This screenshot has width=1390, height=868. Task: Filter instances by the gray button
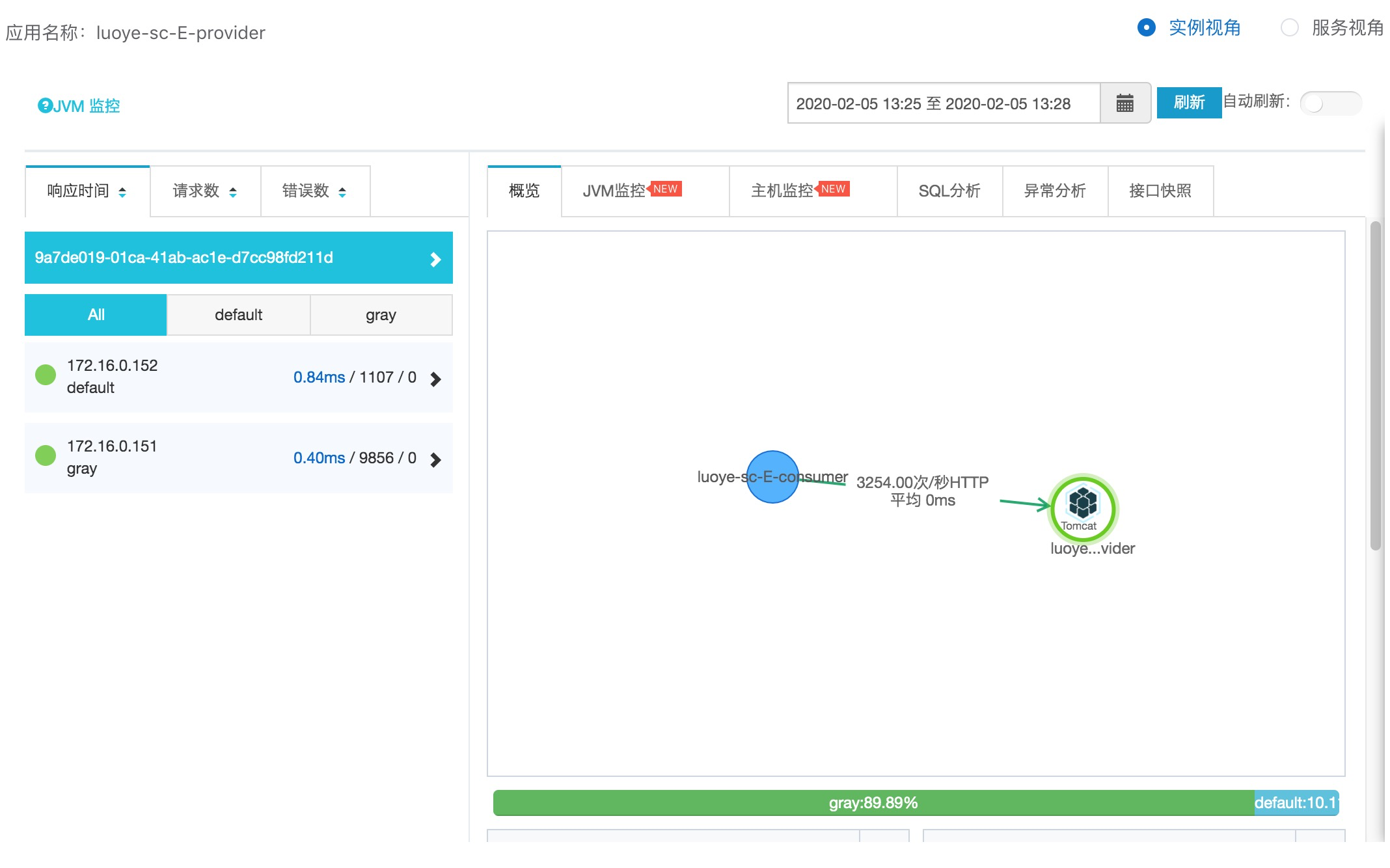coord(381,315)
